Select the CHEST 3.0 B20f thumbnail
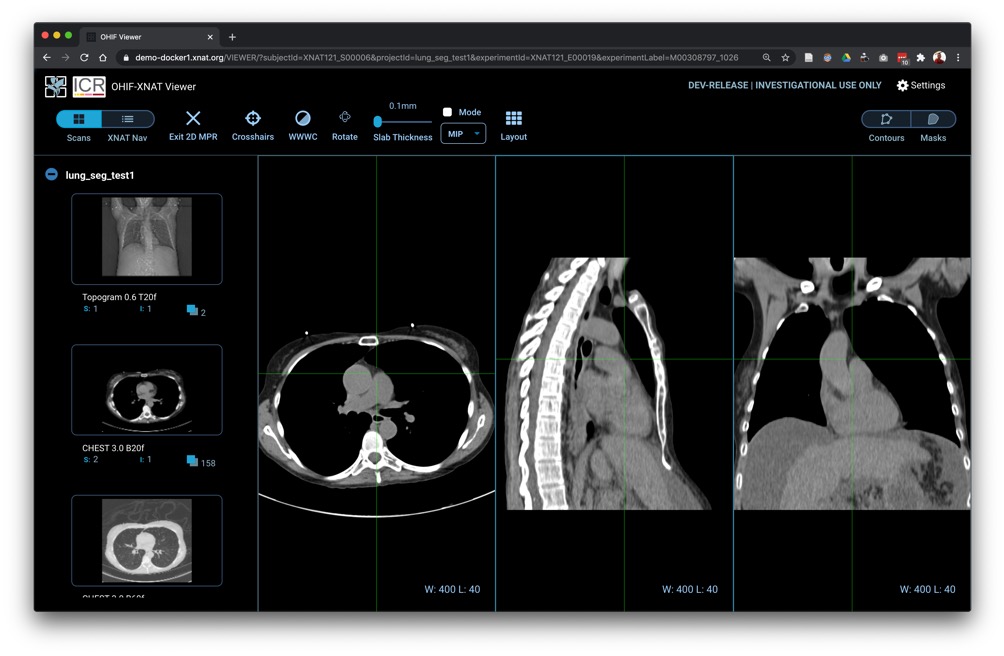Viewport: 1004px width, 656px height. [x=146, y=389]
